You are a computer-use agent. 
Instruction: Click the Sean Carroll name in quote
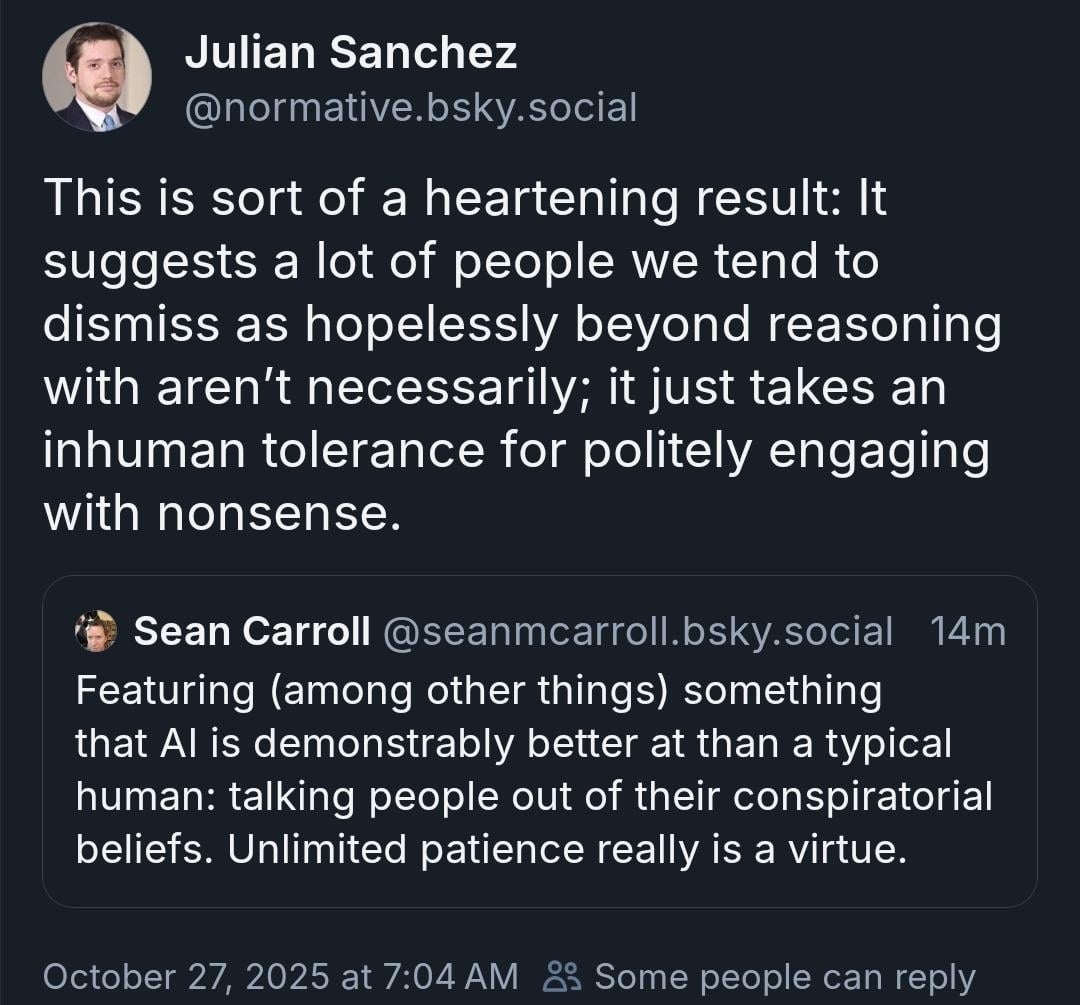(x=252, y=631)
